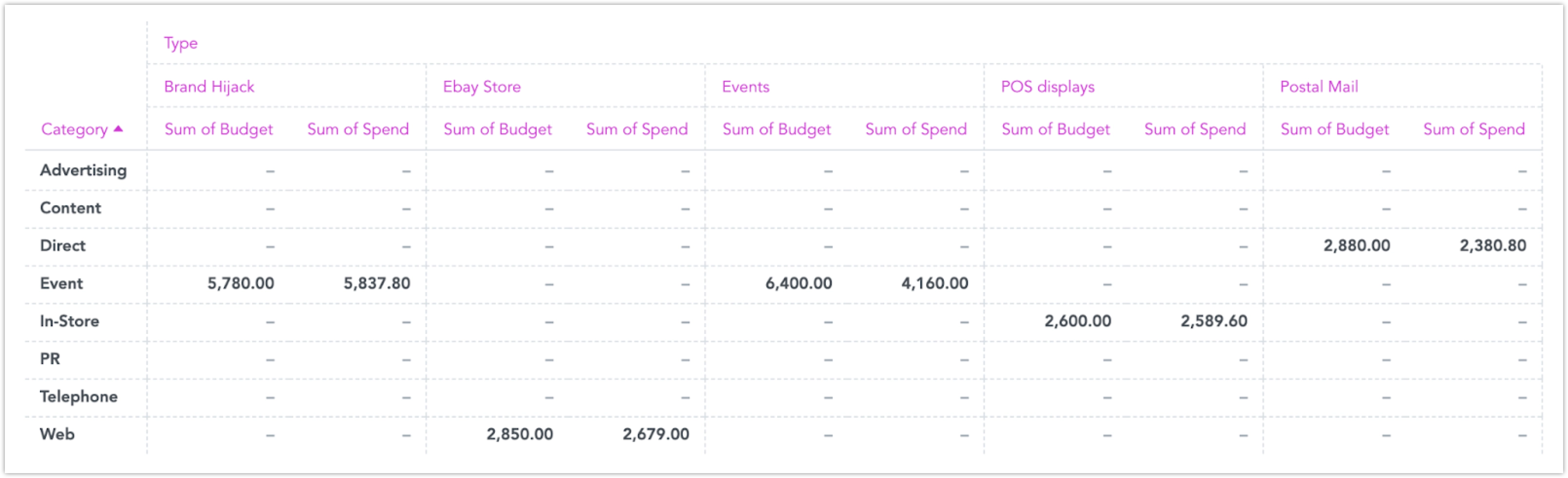The width and height of the screenshot is (1568, 478).
Task: Click the Events column group header
Action: [745, 86]
